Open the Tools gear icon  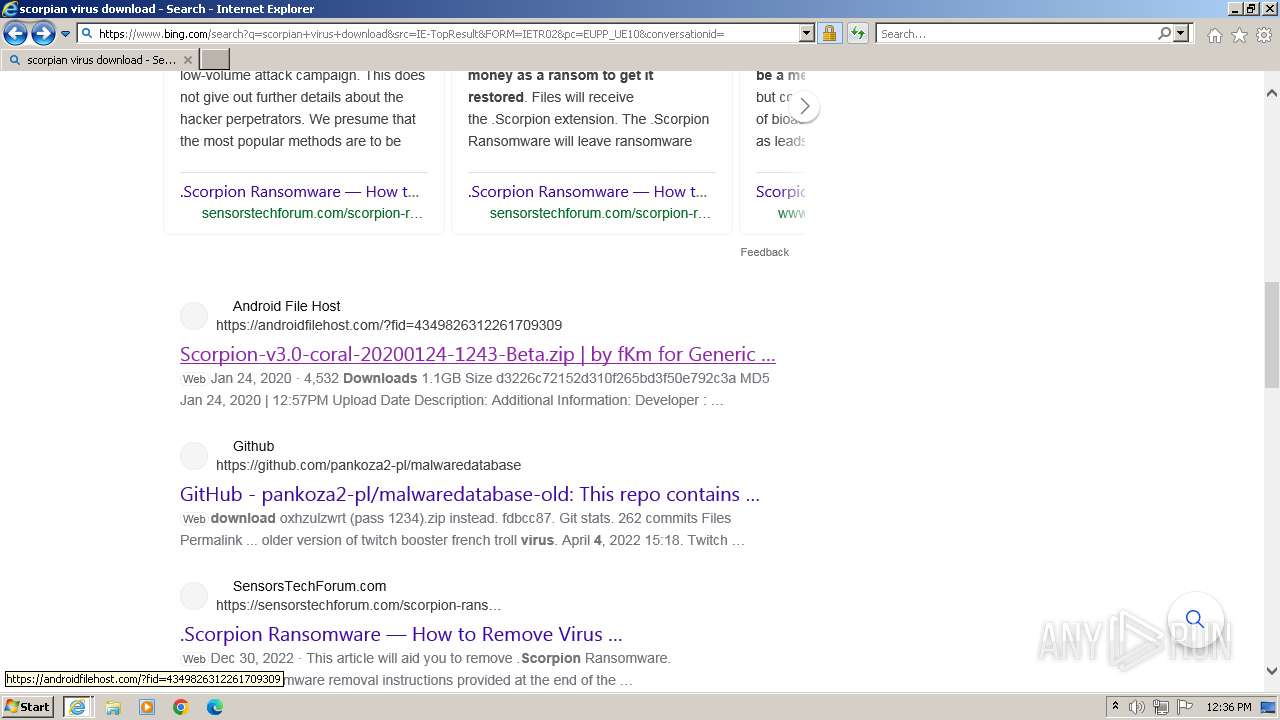point(1264,35)
